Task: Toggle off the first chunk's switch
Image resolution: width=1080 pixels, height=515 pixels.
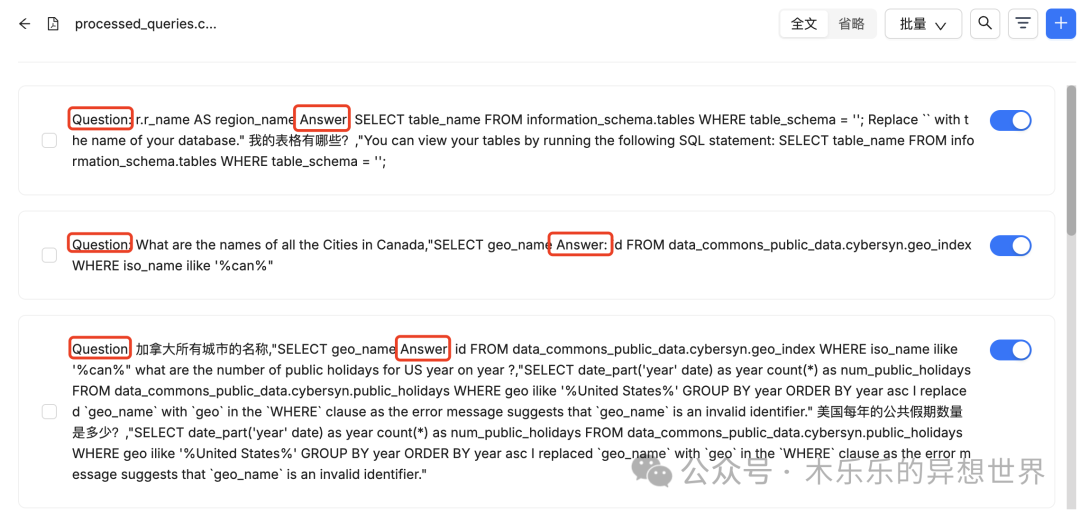Action: pyautogui.click(x=1010, y=120)
